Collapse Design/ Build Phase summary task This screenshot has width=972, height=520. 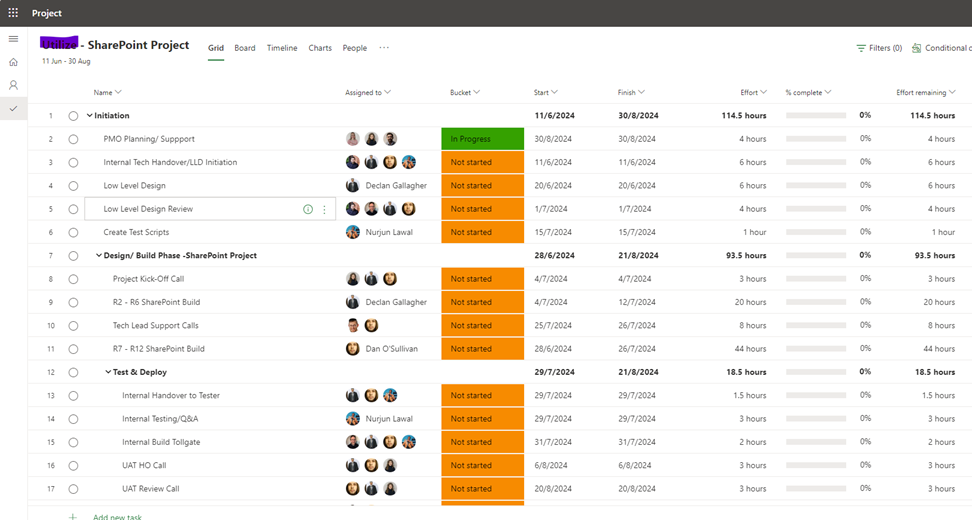tap(99, 255)
